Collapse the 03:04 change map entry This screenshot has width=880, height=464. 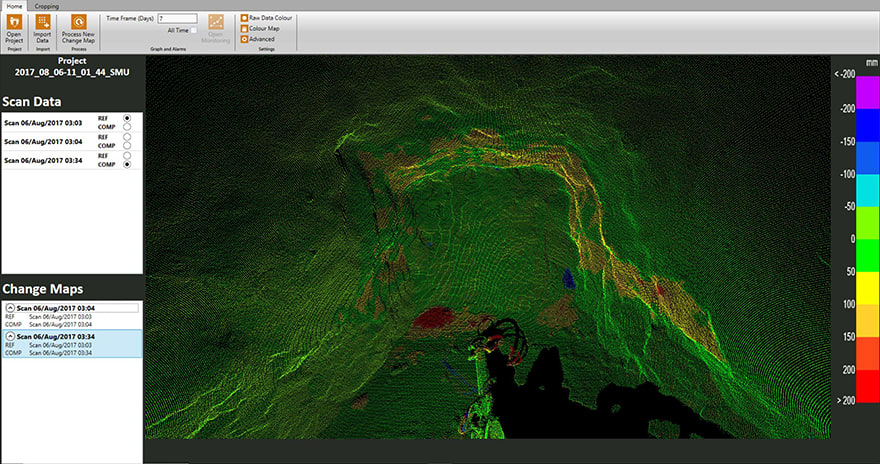(x=10, y=308)
